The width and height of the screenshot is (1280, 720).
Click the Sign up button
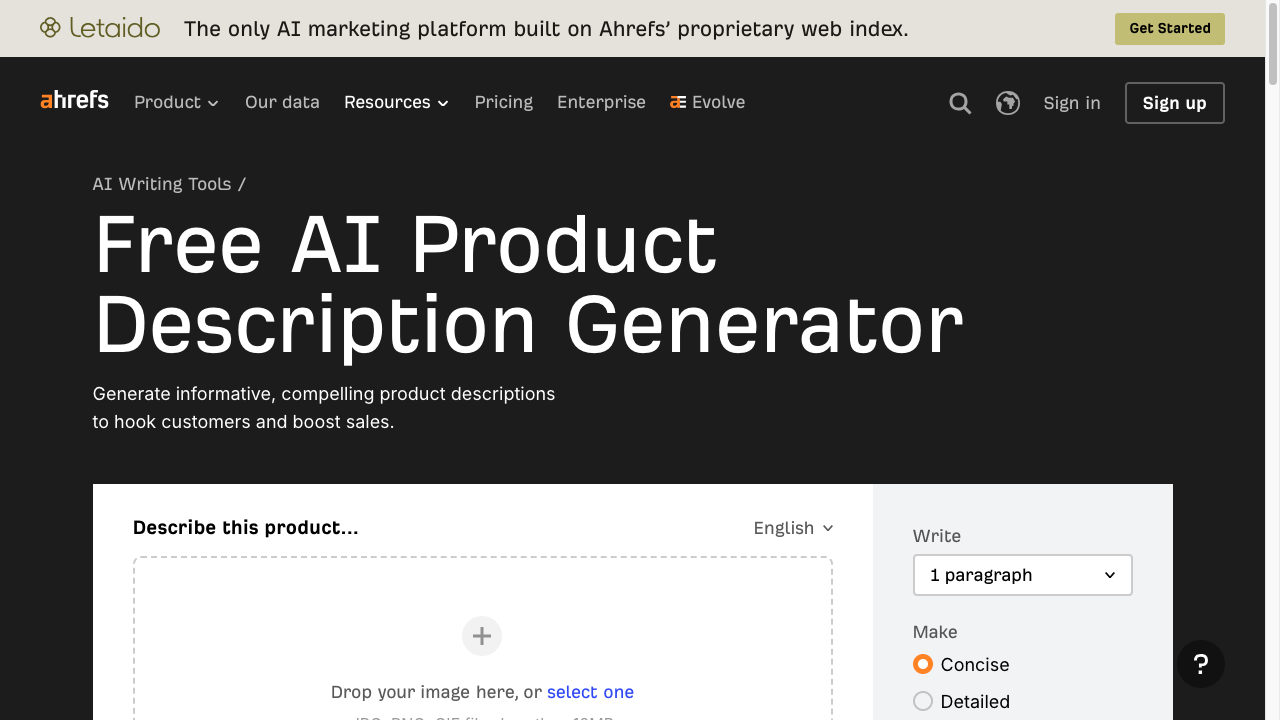click(1175, 103)
